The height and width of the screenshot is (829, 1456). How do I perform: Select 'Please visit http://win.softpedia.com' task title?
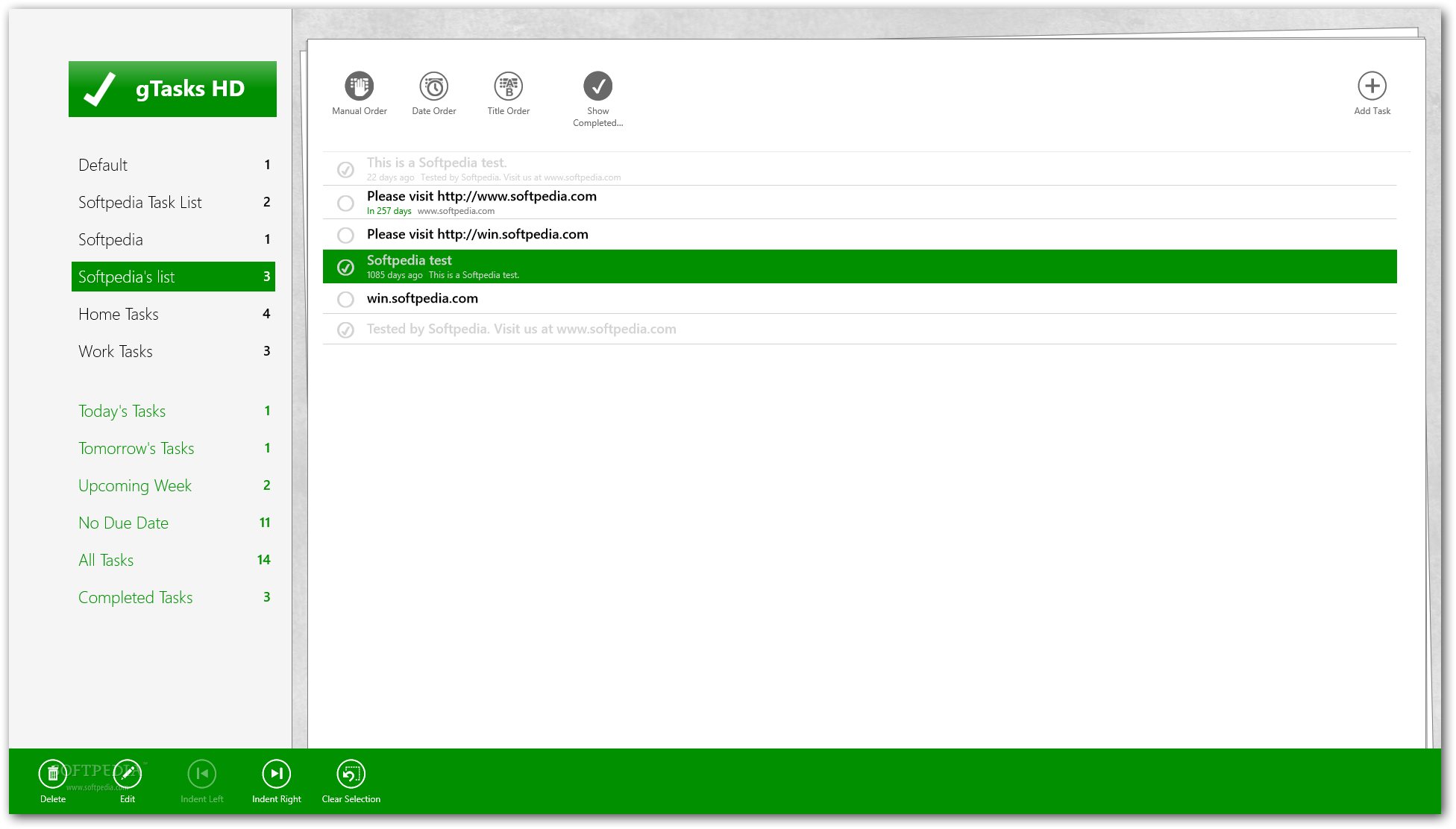click(x=477, y=234)
